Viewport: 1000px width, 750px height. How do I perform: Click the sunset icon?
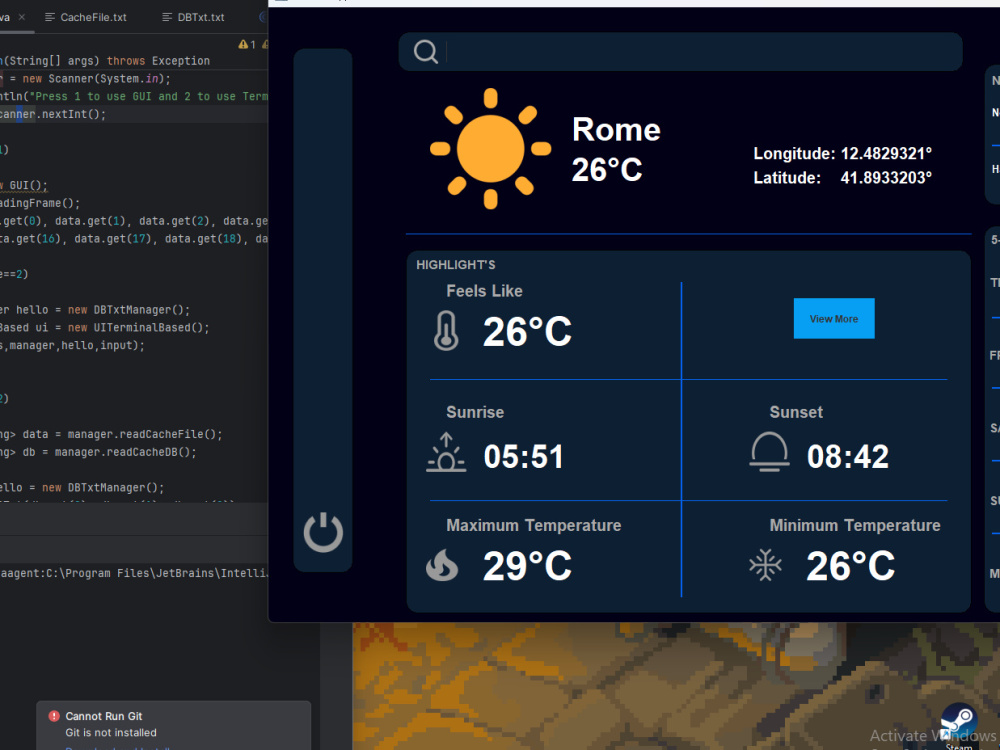769,452
